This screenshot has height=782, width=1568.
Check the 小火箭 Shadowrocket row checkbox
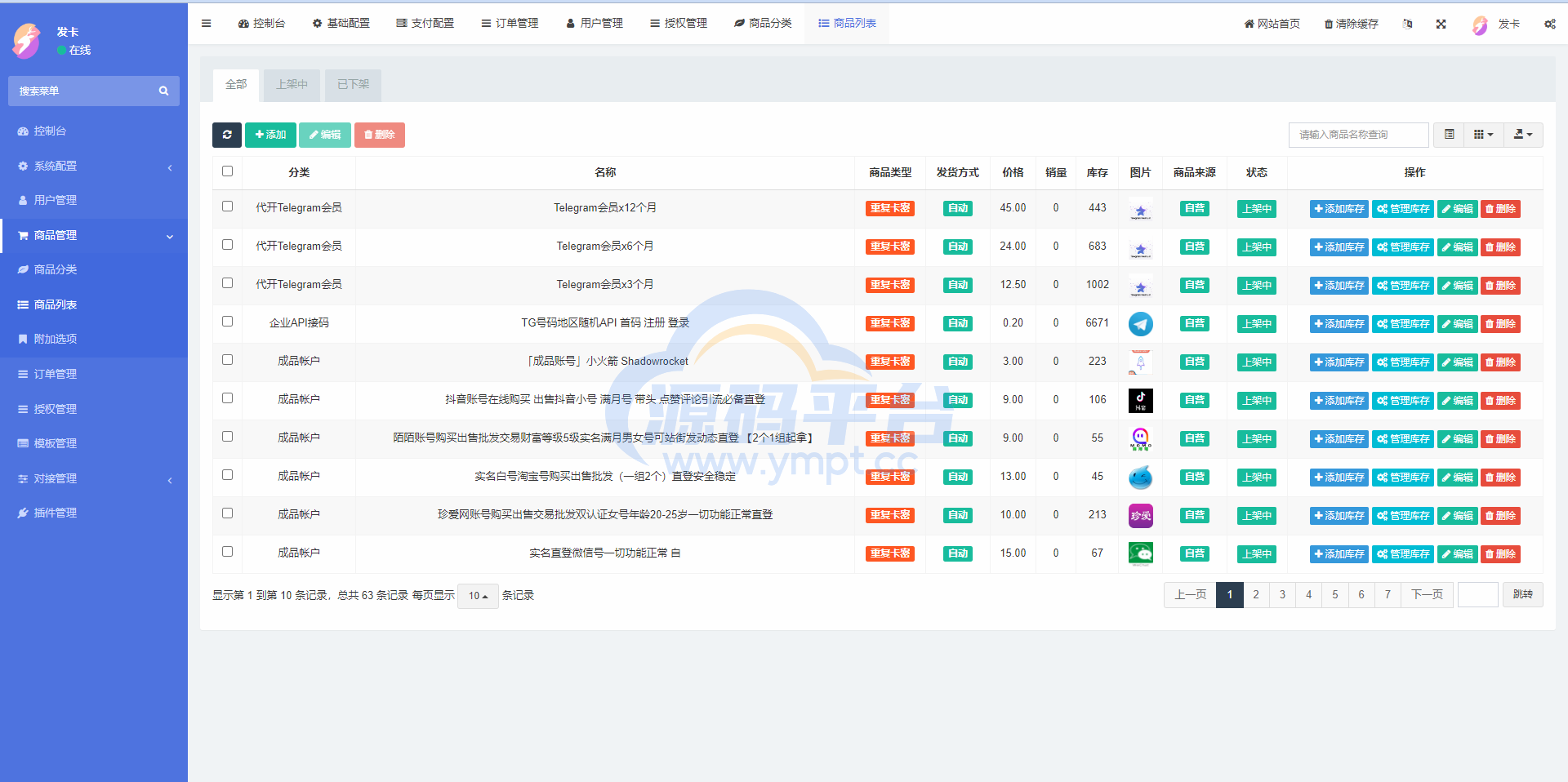[227, 360]
